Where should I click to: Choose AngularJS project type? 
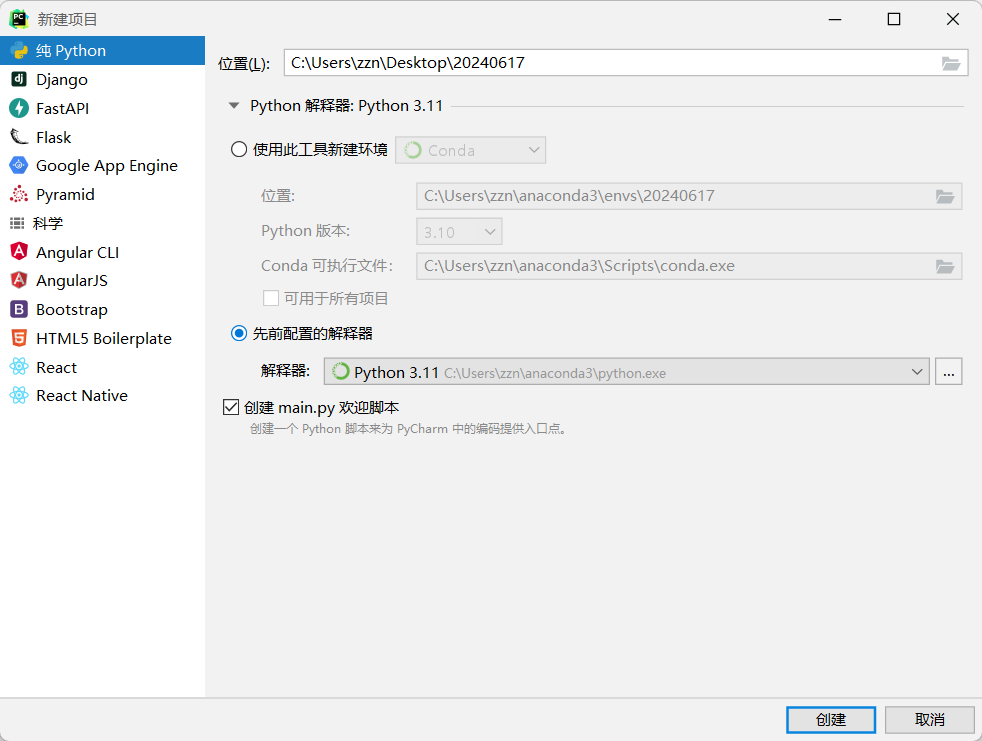point(102,280)
